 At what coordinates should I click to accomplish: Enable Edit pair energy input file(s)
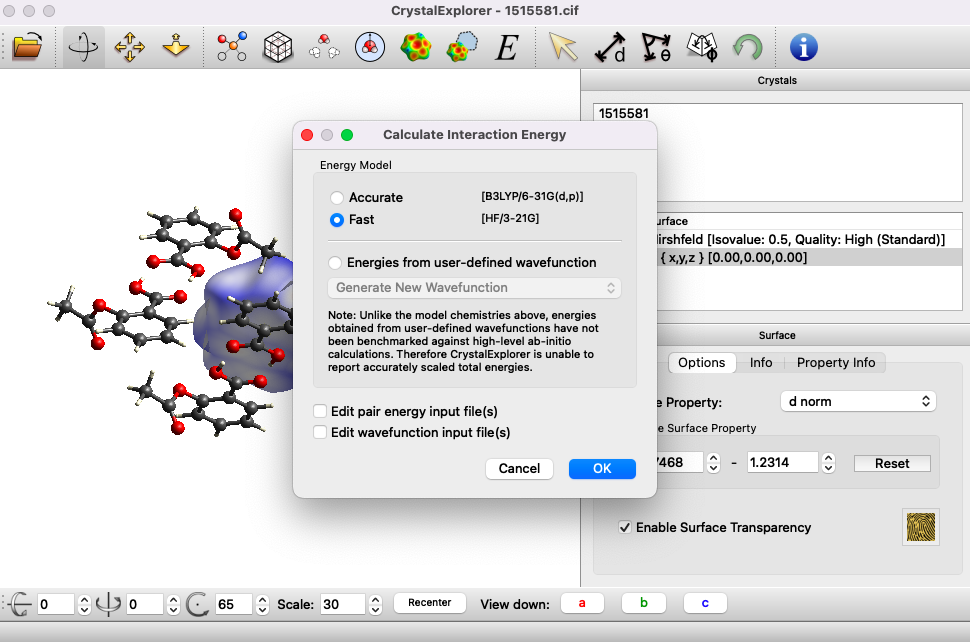320,411
